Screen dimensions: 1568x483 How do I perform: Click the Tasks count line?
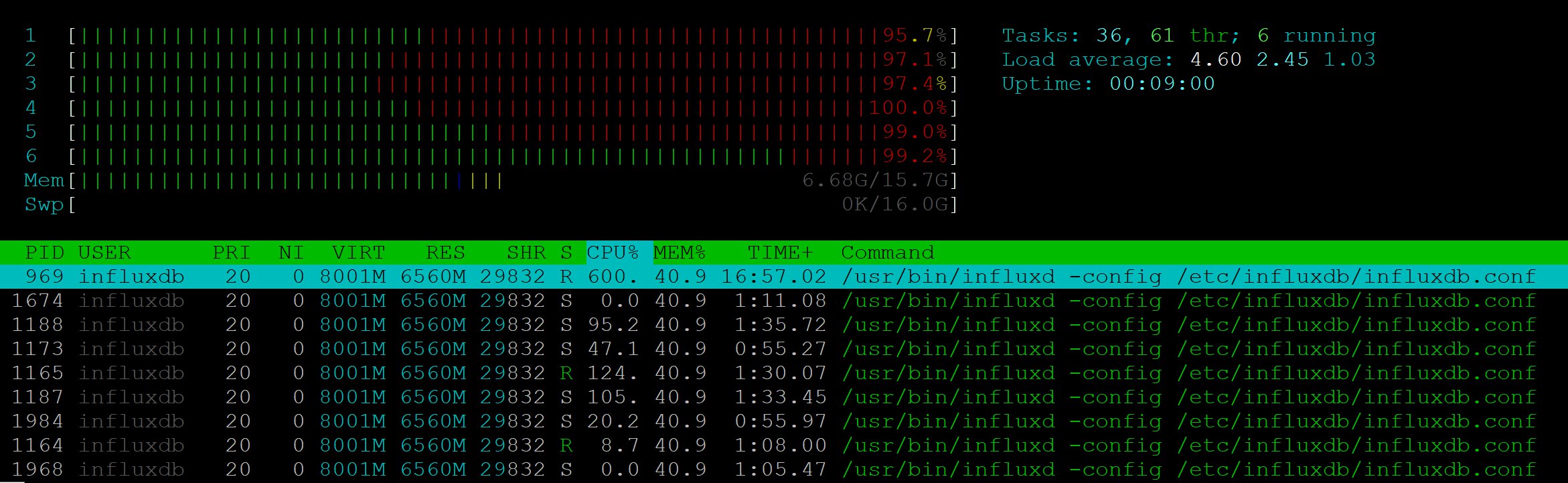(1188, 36)
